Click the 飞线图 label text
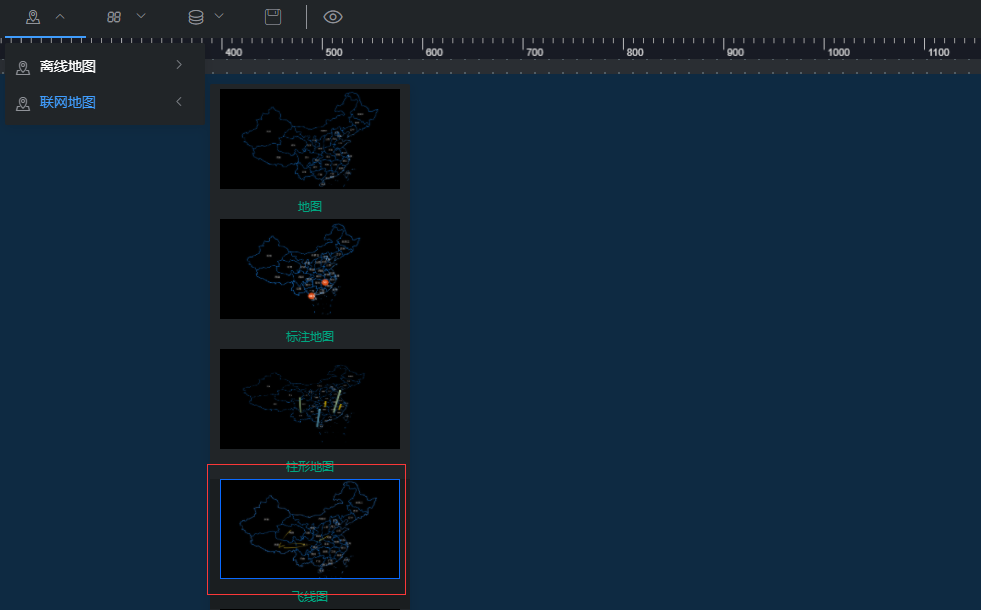This screenshot has height=610, width=981. pyautogui.click(x=310, y=597)
